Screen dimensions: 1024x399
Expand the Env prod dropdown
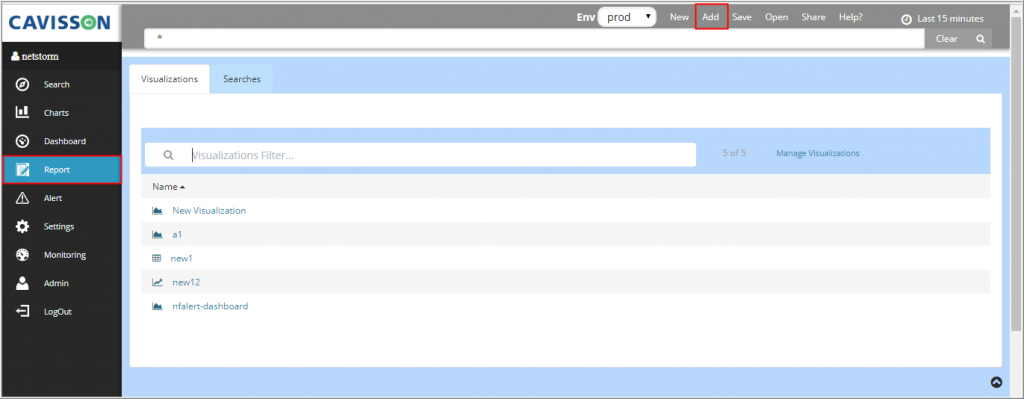click(627, 18)
